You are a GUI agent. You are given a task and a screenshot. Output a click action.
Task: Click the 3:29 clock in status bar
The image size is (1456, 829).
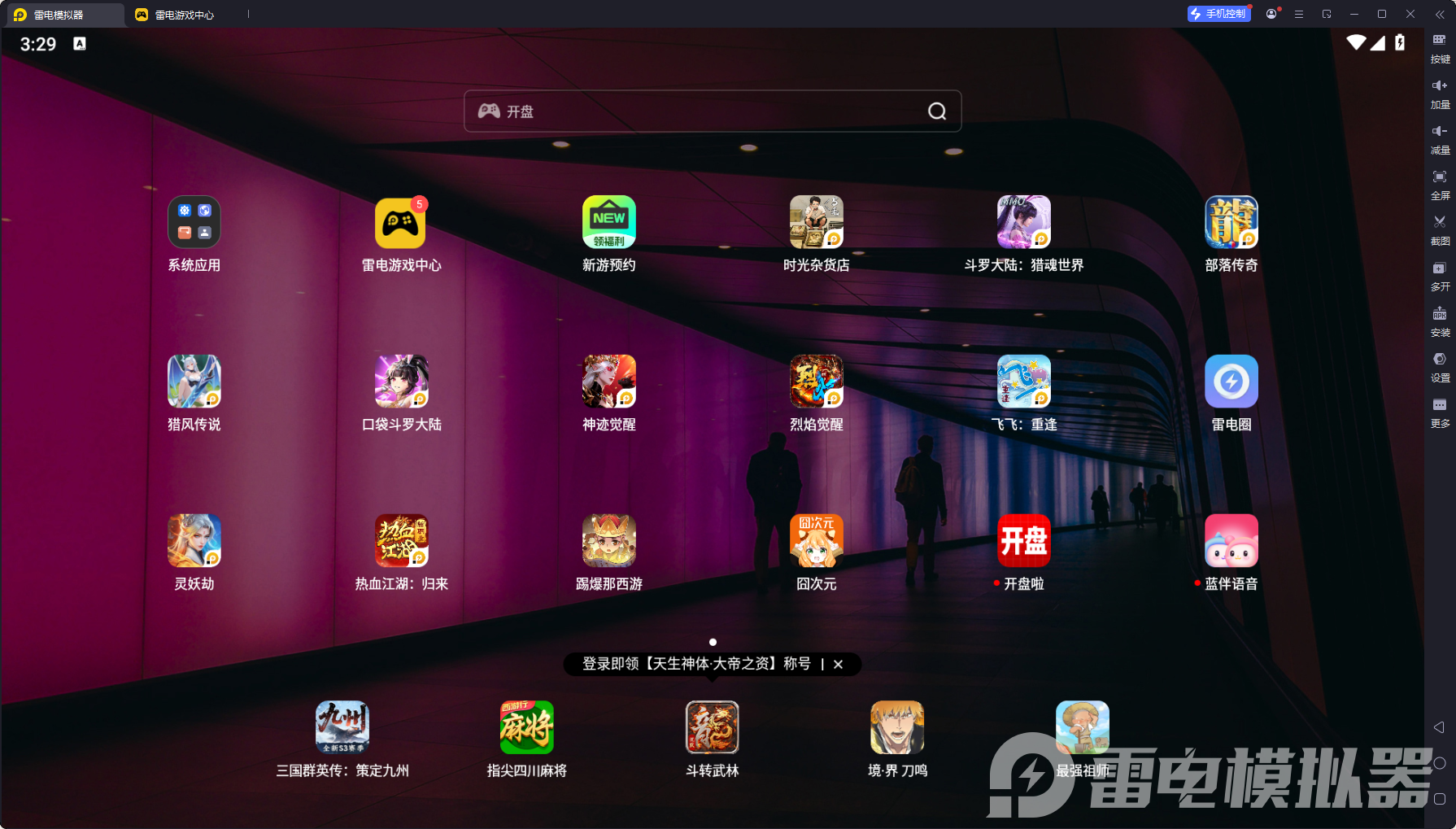pyautogui.click(x=38, y=44)
